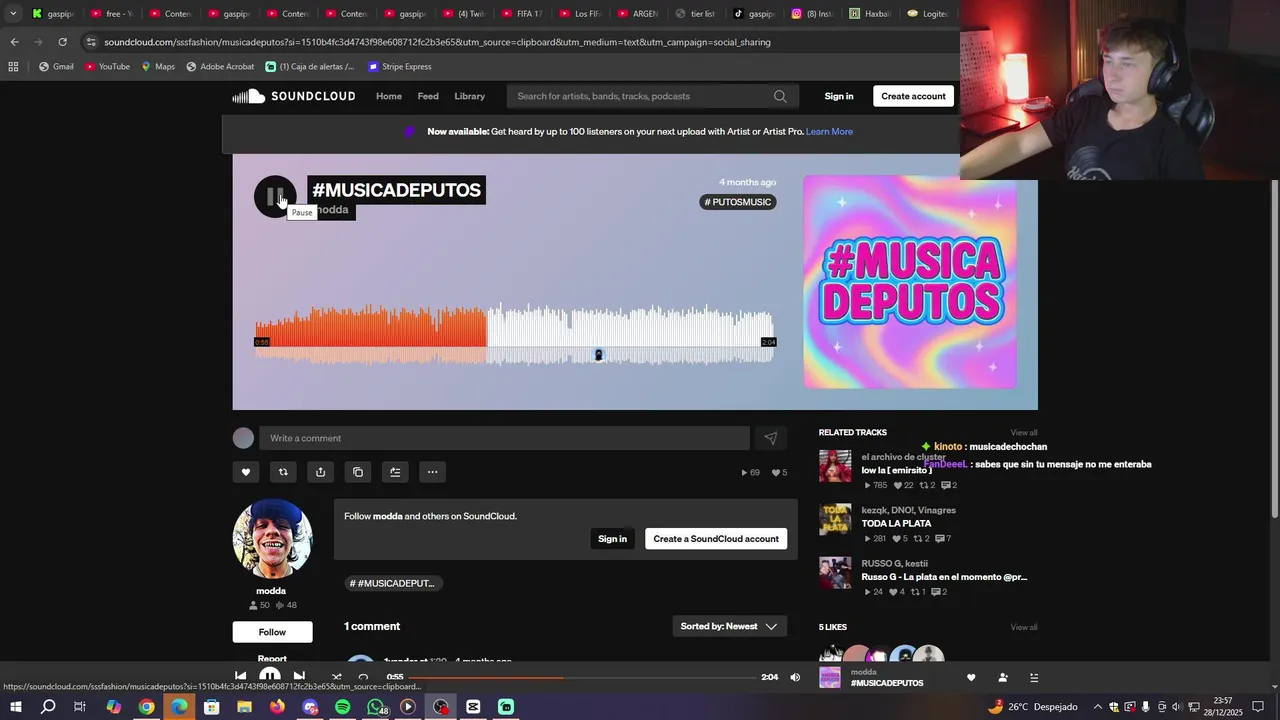Open the Windows Start menu
Viewport: 1280px width, 720px height.
pyautogui.click(x=15, y=707)
